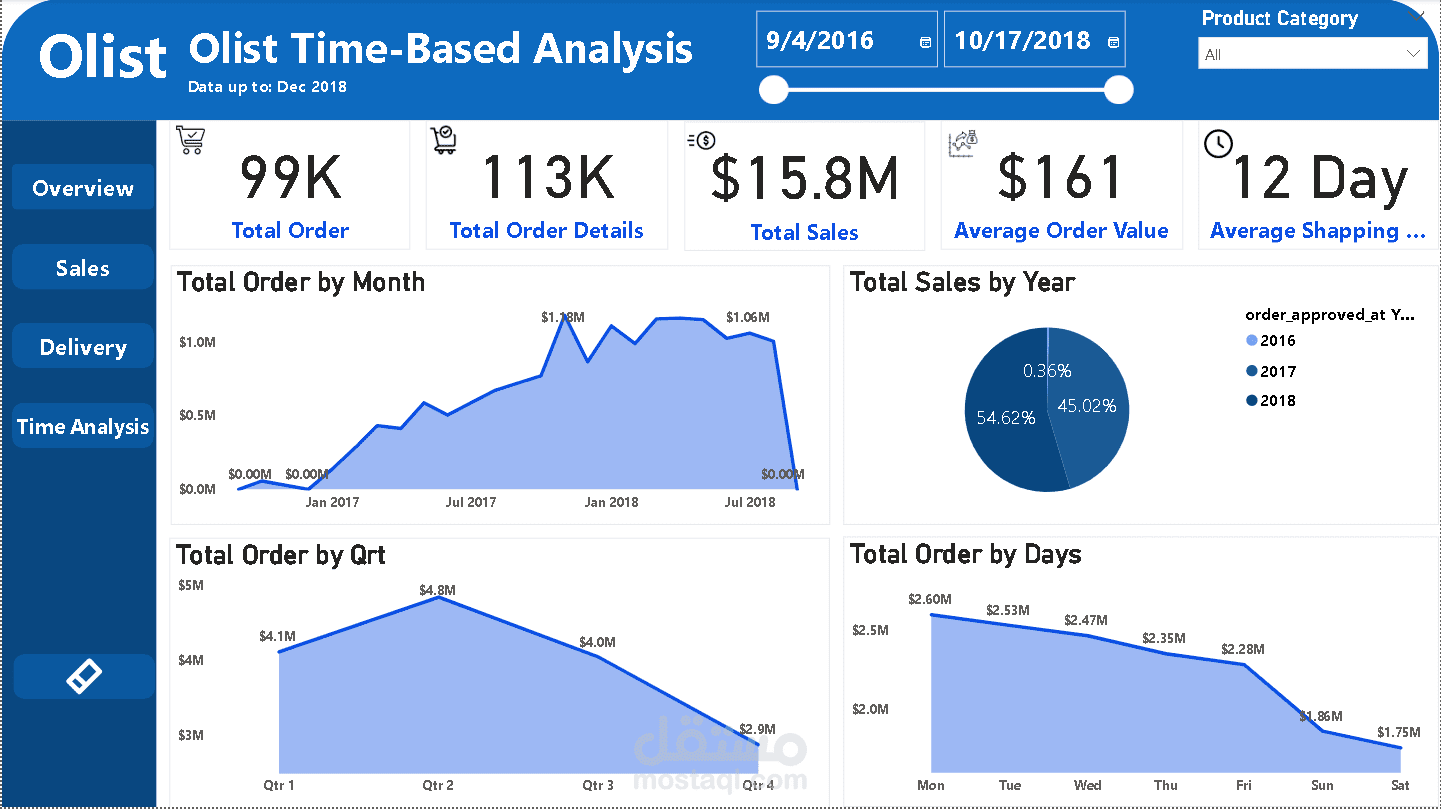Click the start handle of the date slider
The width and height of the screenshot is (1441, 811).
coord(774,90)
